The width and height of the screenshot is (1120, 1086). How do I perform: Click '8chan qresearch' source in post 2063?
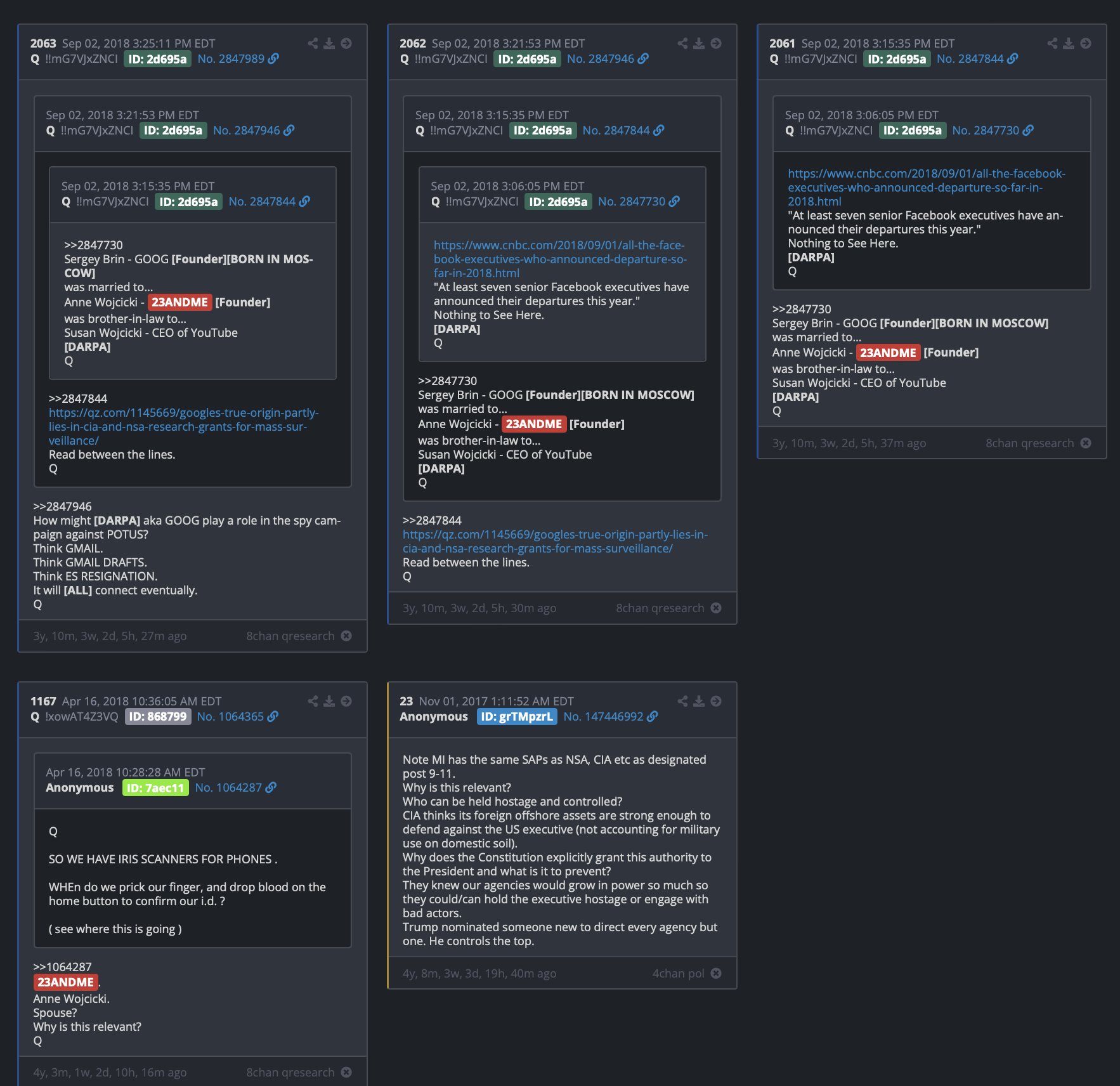tap(290, 636)
